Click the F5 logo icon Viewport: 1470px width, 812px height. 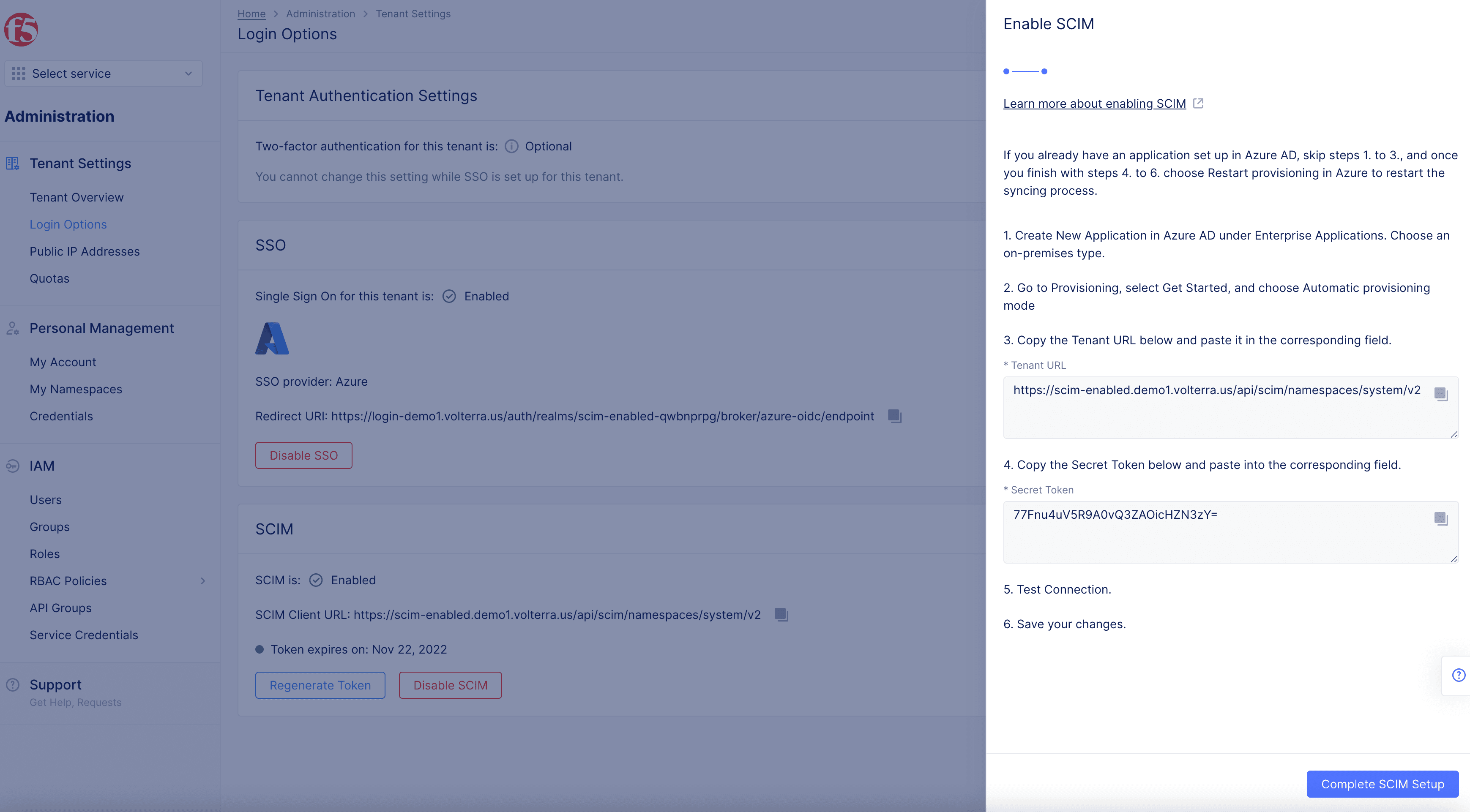(21, 29)
